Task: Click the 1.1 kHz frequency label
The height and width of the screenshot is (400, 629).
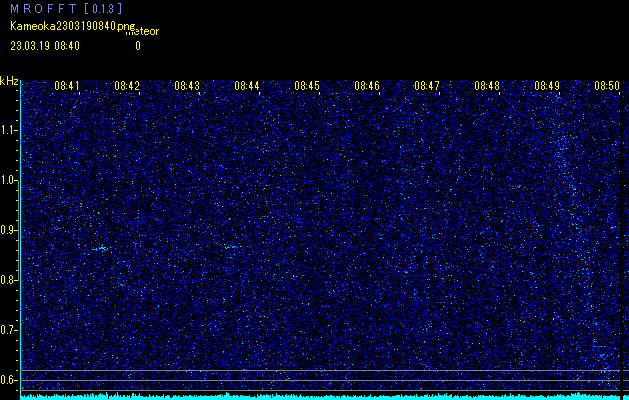Action: click(9, 130)
